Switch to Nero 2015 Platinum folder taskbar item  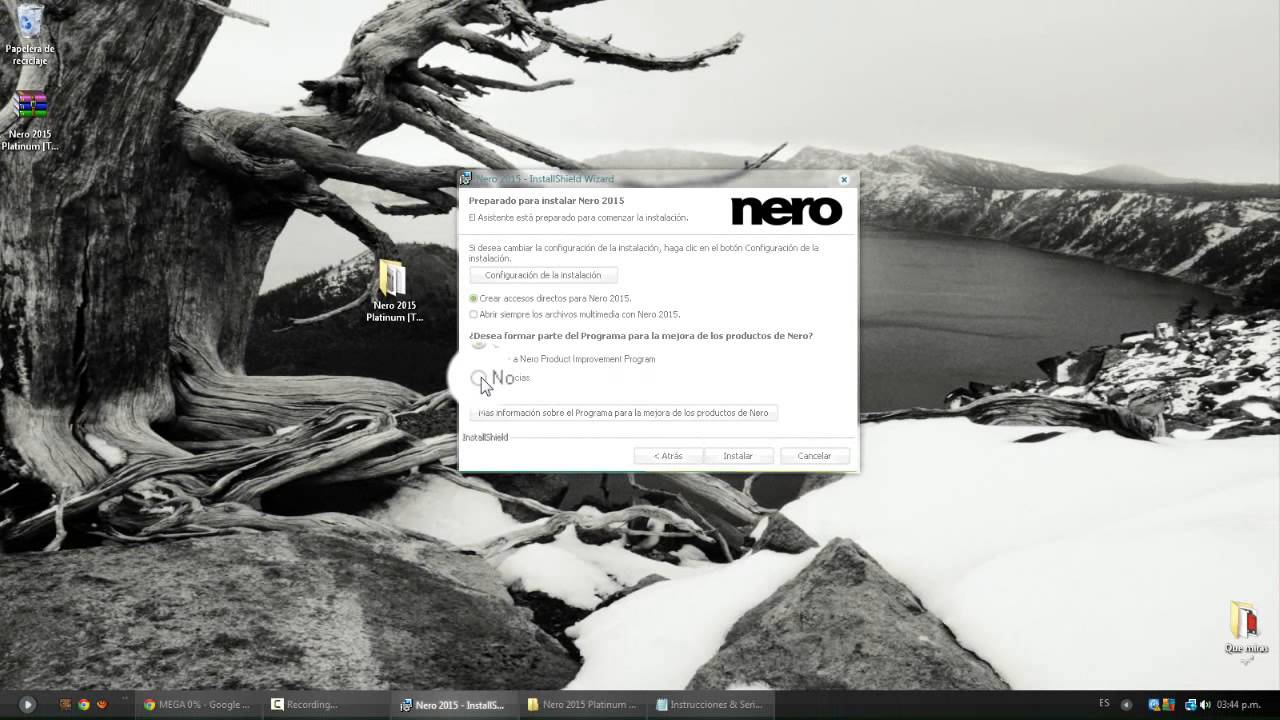pos(582,704)
